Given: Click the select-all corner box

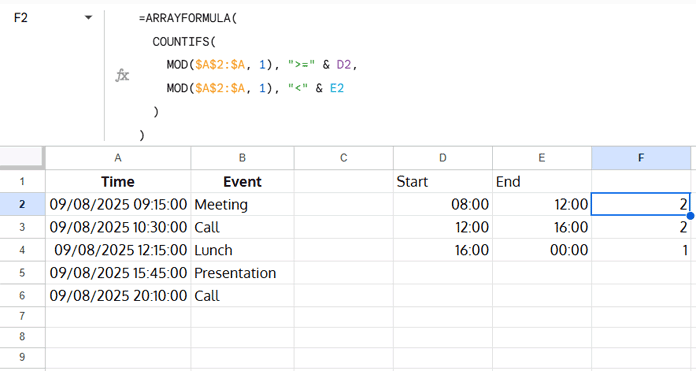Looking at the screenshot, I should click(22, 158).
